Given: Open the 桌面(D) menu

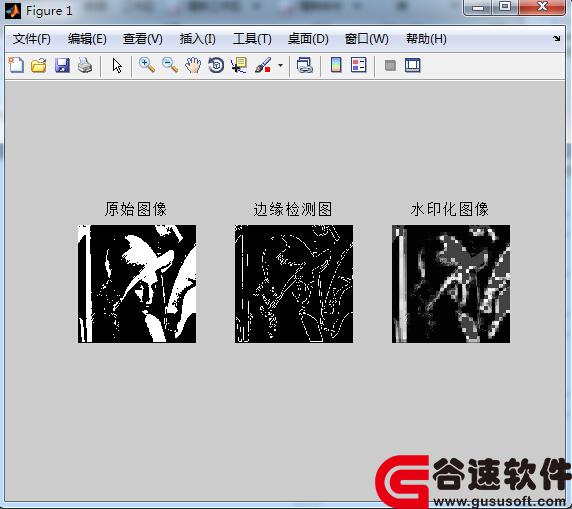Looking at the screenshot, I should point(308,39).
